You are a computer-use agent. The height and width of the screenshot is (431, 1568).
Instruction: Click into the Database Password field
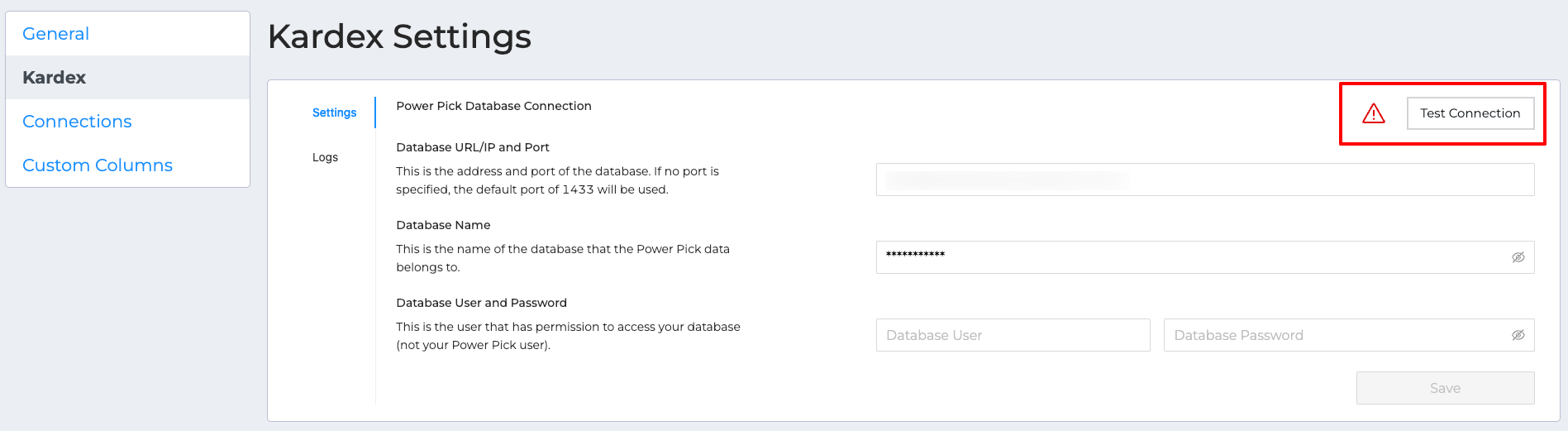coord(1349,335)
